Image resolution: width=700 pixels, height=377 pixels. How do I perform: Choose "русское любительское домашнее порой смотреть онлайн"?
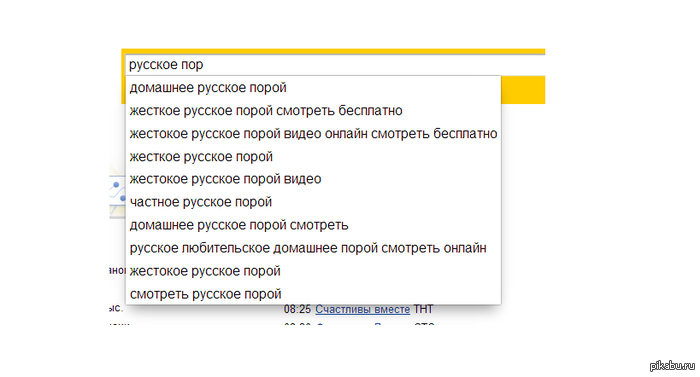[313, 248]
